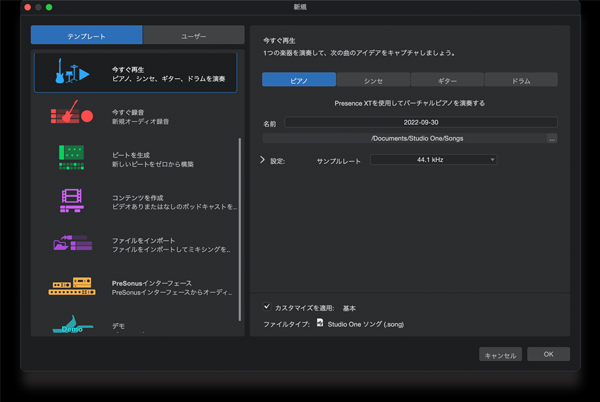
Task: Click the 新規オーディオ録音 description
Action: (x=140, y=121)
